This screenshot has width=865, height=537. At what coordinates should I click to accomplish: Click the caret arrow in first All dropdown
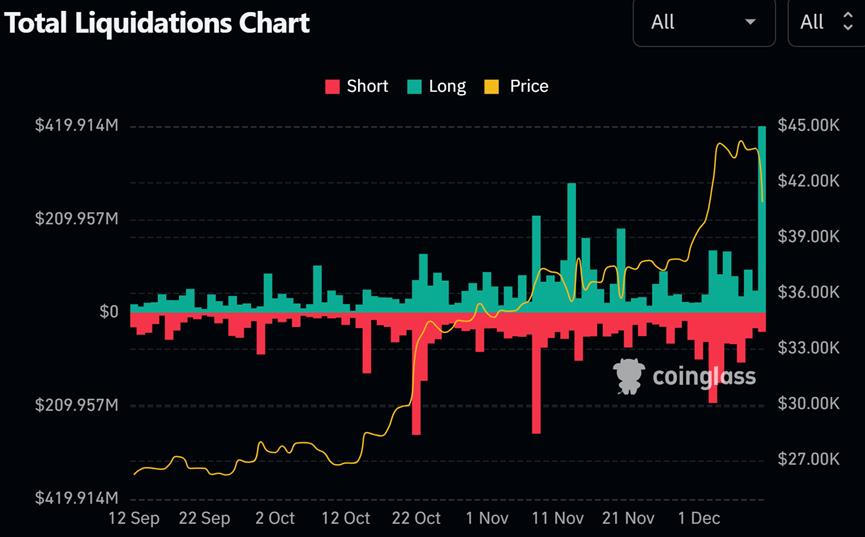[x=750, y=22]
